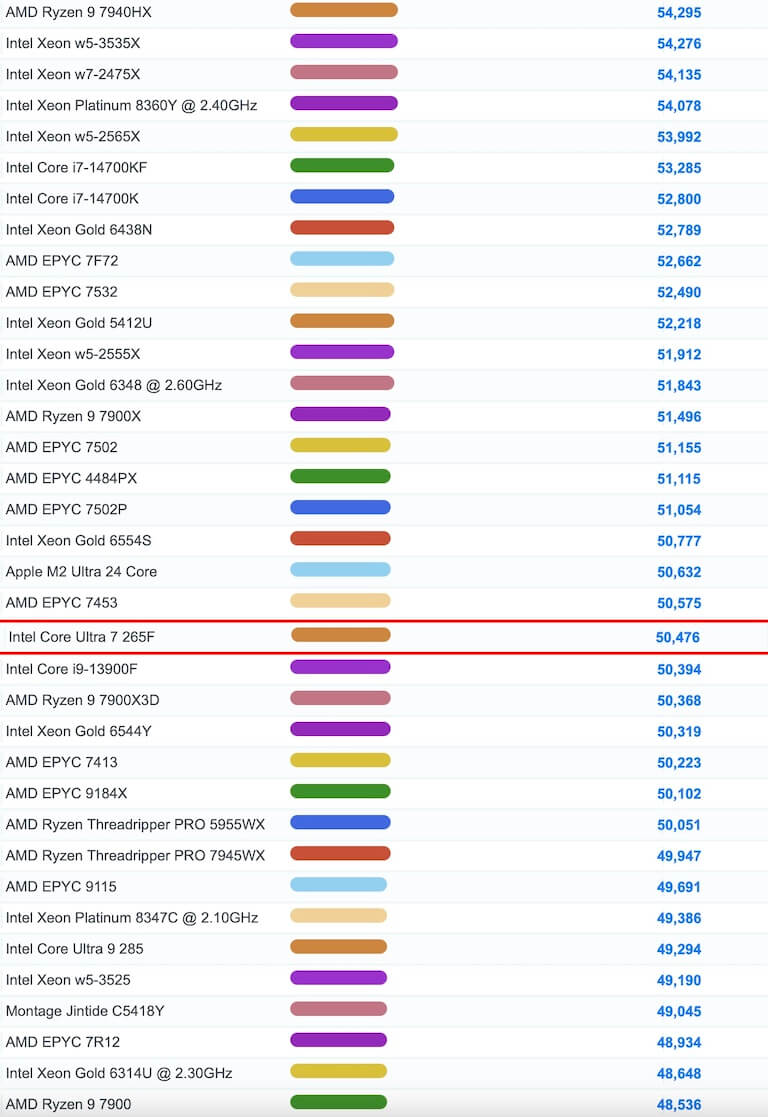The image size is (768, 1117).
Task: Open AMD EPYC 7R12 entry
Action: coord(63,1042)
